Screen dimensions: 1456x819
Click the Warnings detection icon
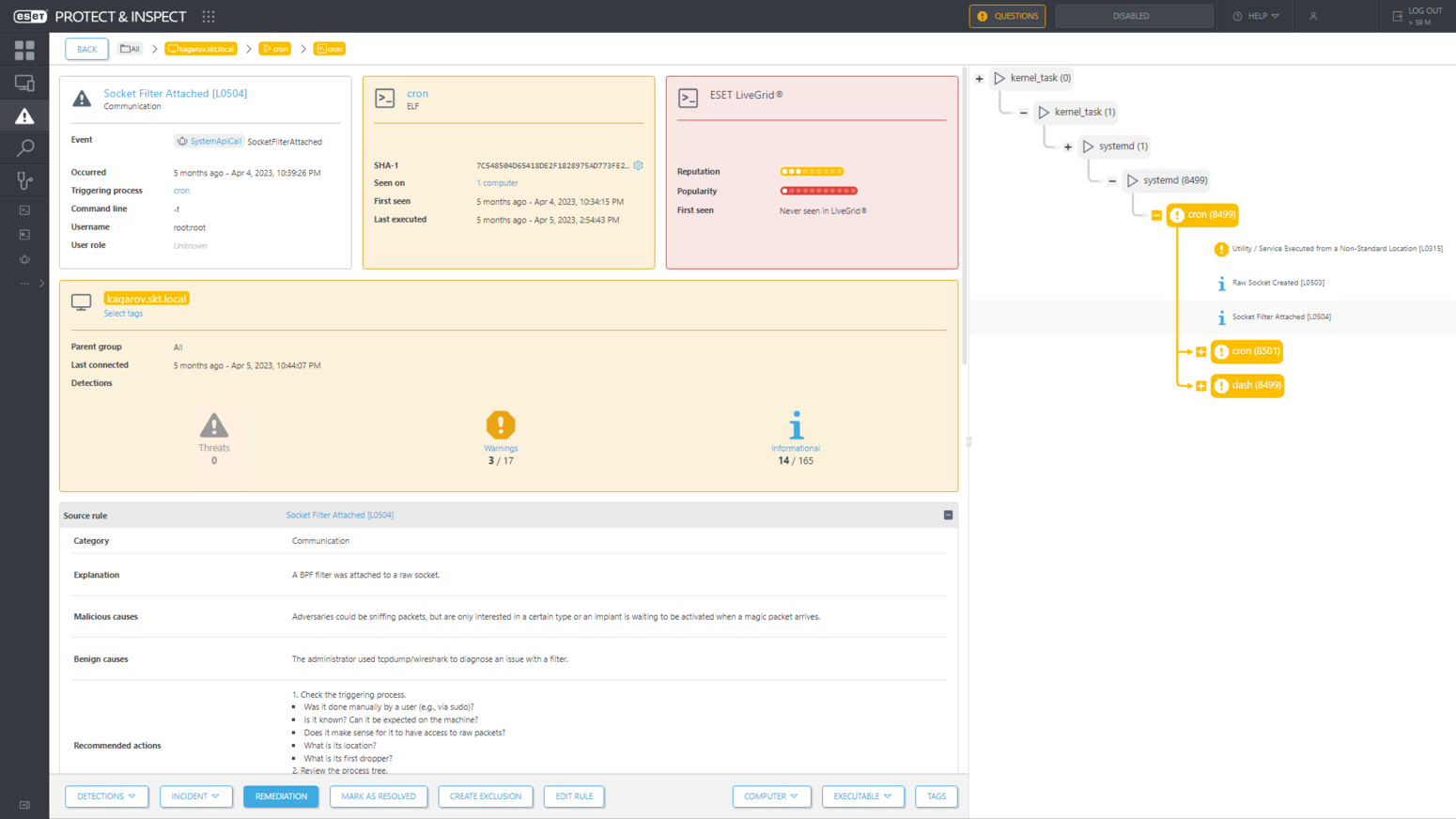coord(501,425)
